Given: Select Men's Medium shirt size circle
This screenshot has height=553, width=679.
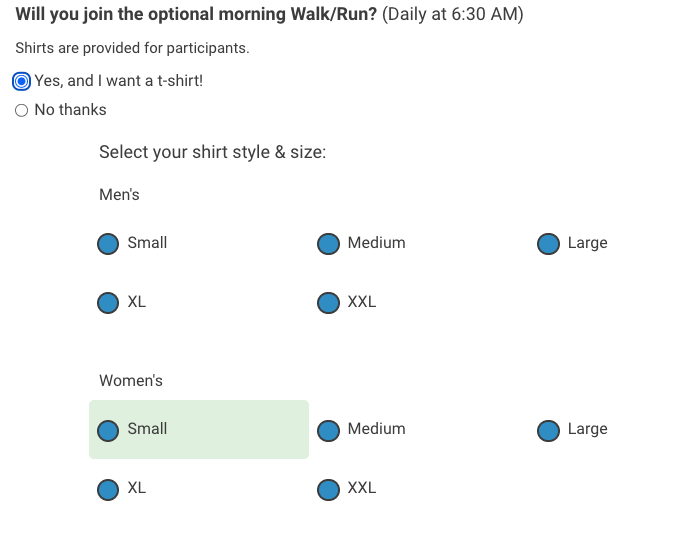Looking at the screenshot, I should [328, 244].
